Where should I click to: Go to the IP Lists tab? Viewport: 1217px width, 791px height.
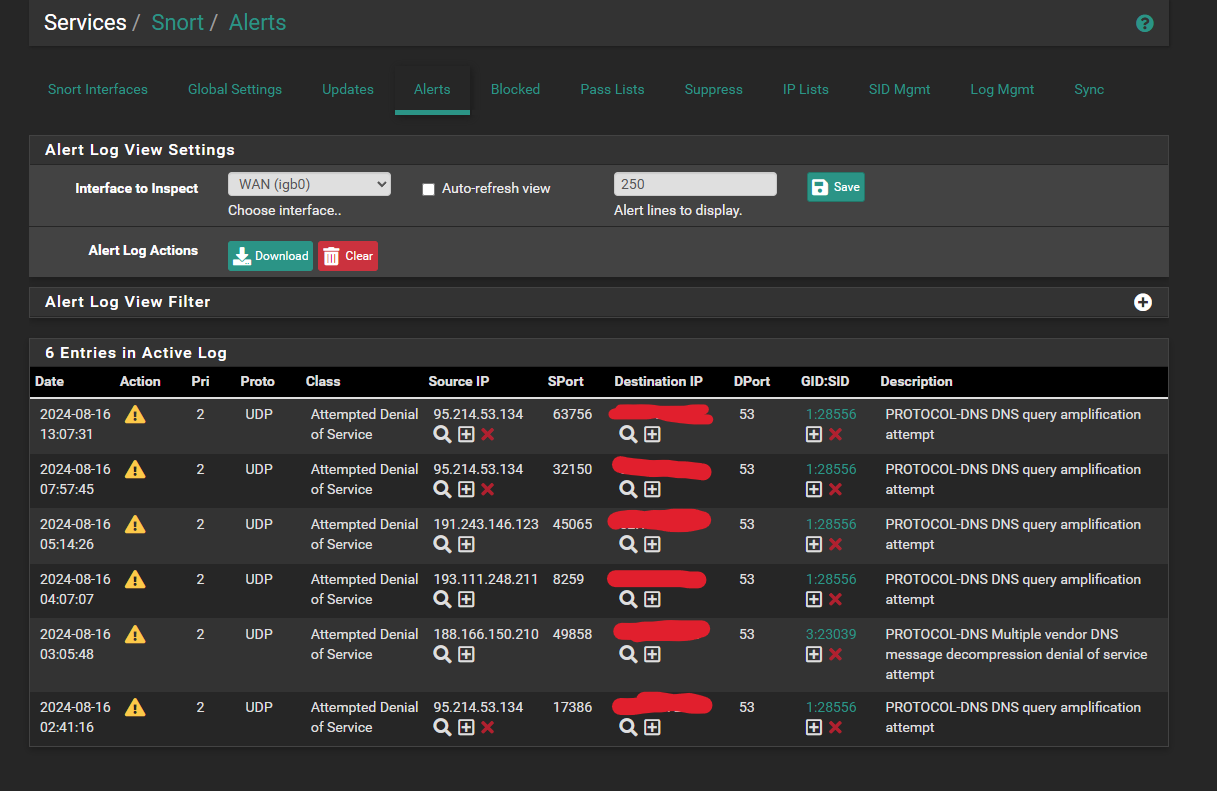(x=806, y=89)
